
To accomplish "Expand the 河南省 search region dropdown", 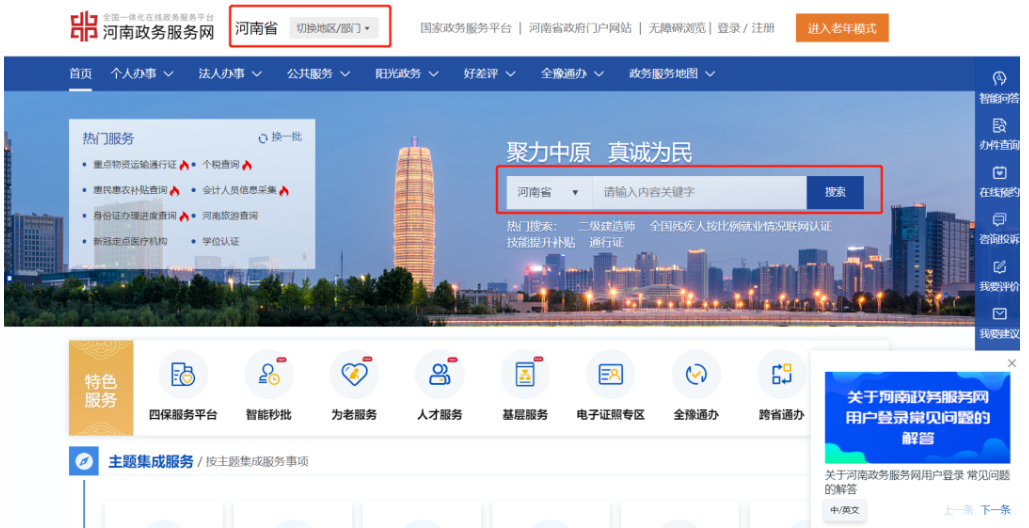I will pos(548,192).
